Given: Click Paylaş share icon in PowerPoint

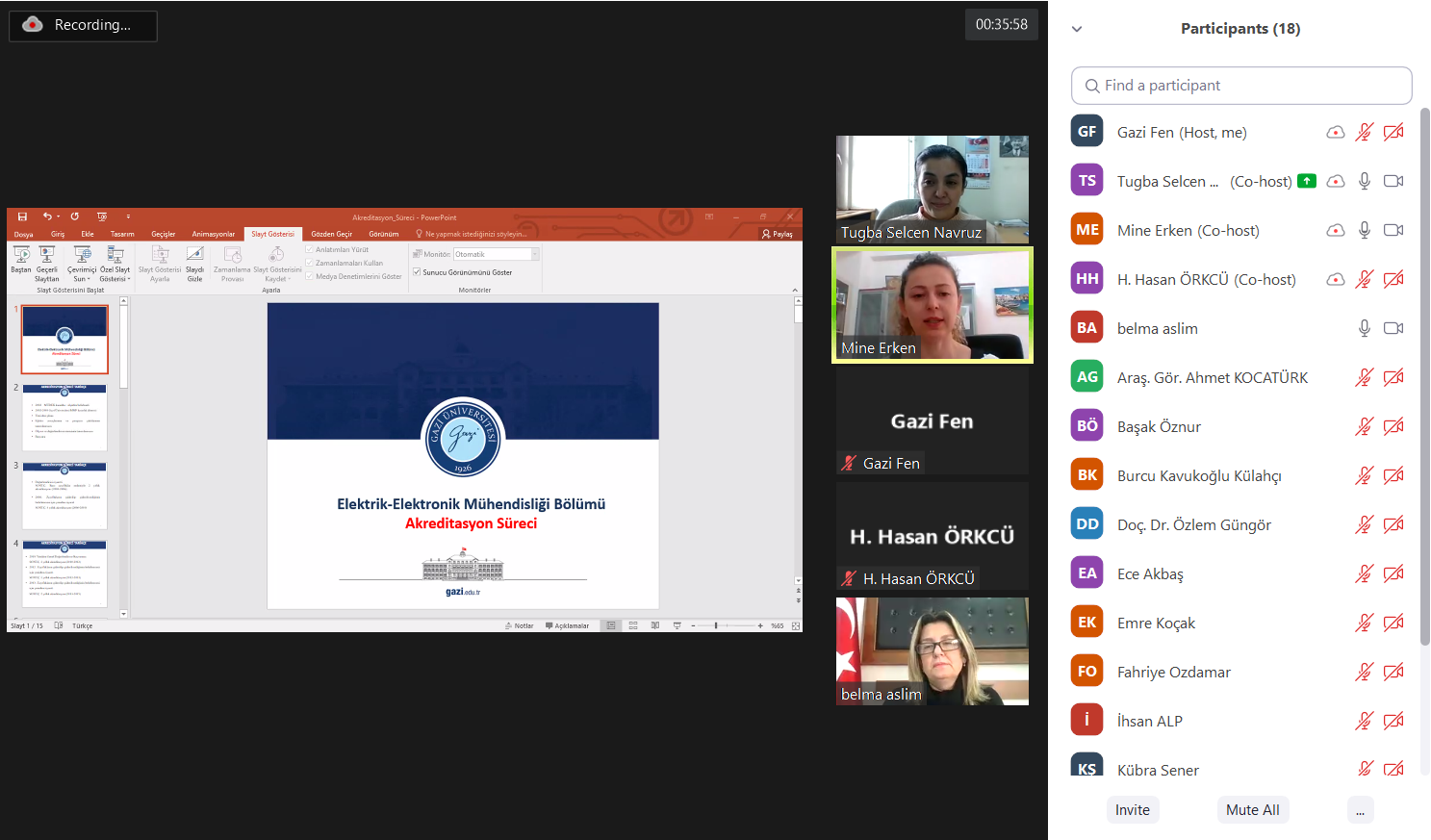Looking at the screenshot, I should coord(778,234).
